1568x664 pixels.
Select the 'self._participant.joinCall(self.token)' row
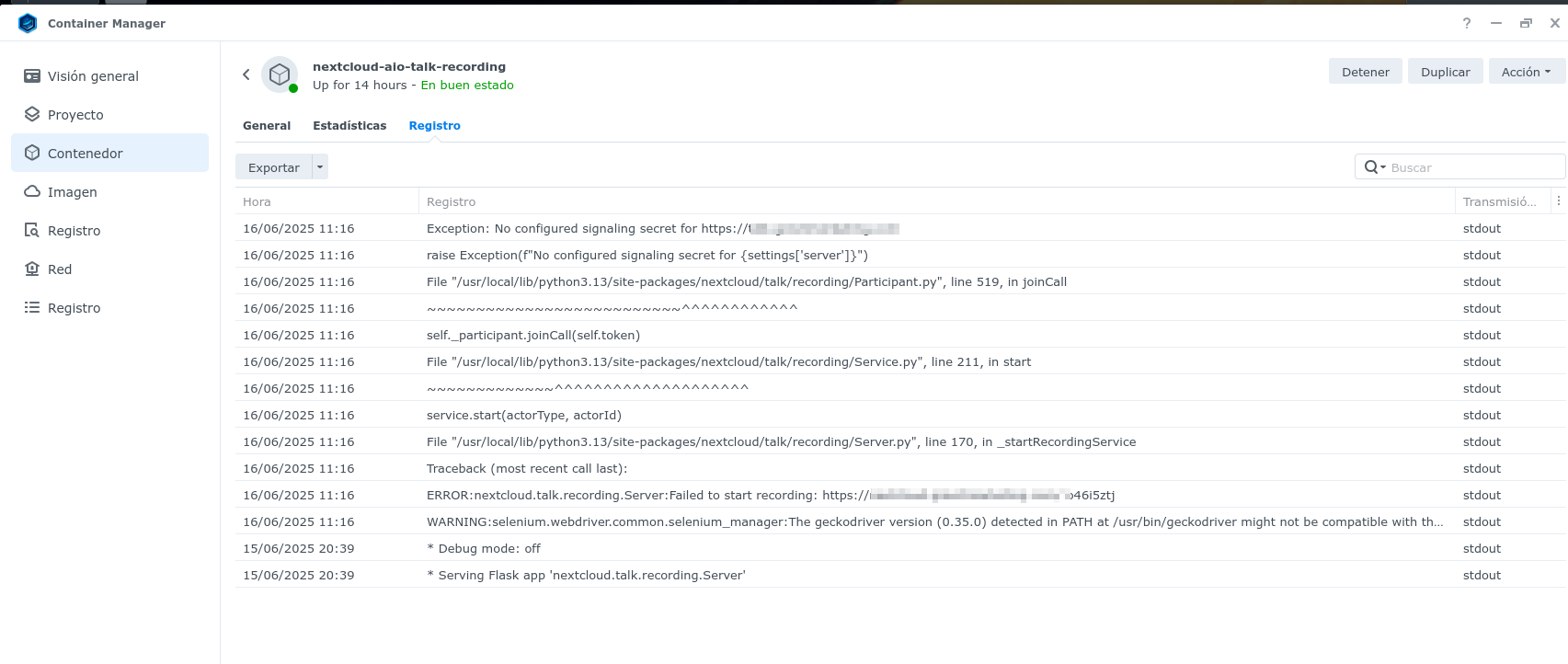(900, 335)
